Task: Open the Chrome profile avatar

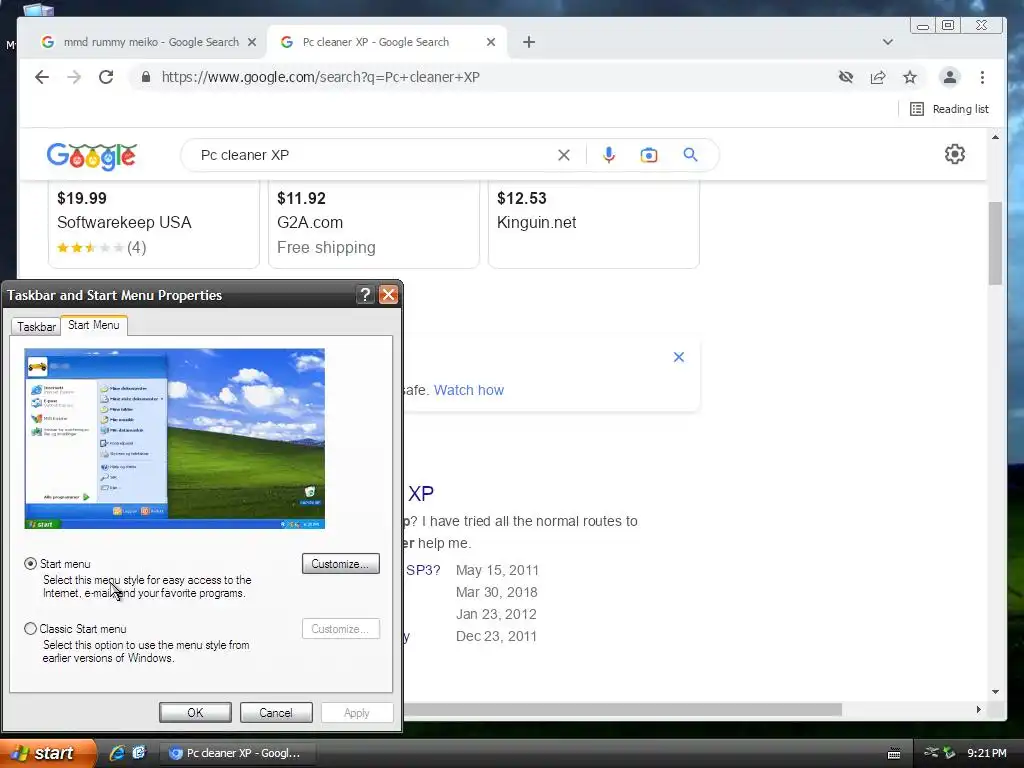Action: click(950, 77)
